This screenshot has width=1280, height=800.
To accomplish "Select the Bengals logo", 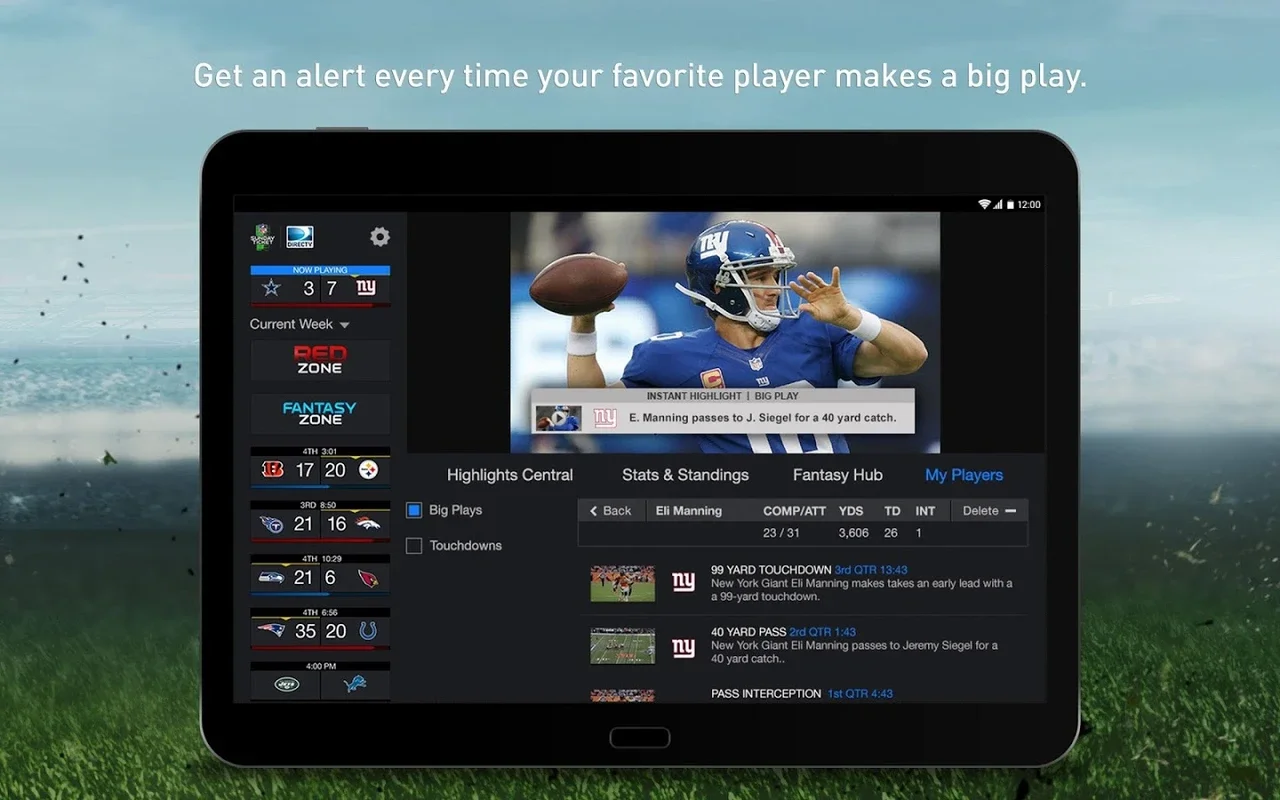I will tap(272, 470).
